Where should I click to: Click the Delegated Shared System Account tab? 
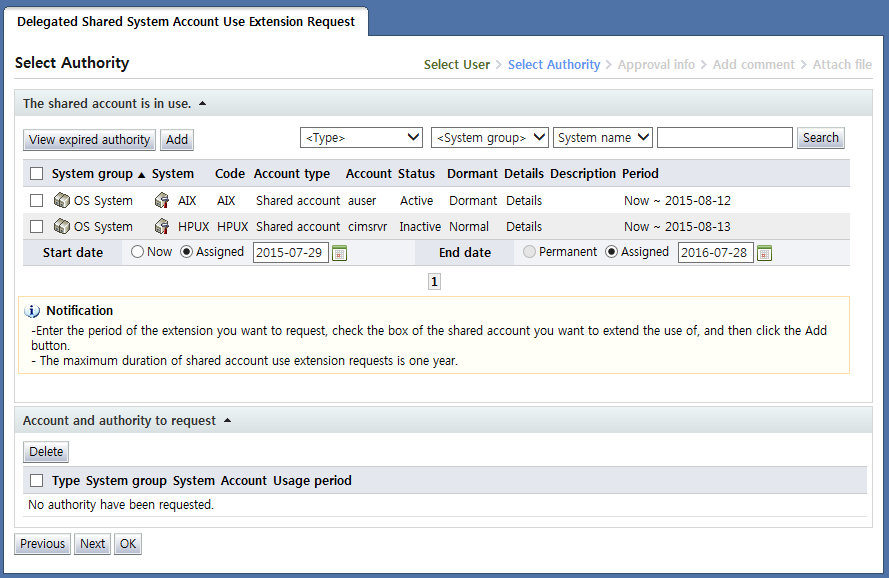186,21
